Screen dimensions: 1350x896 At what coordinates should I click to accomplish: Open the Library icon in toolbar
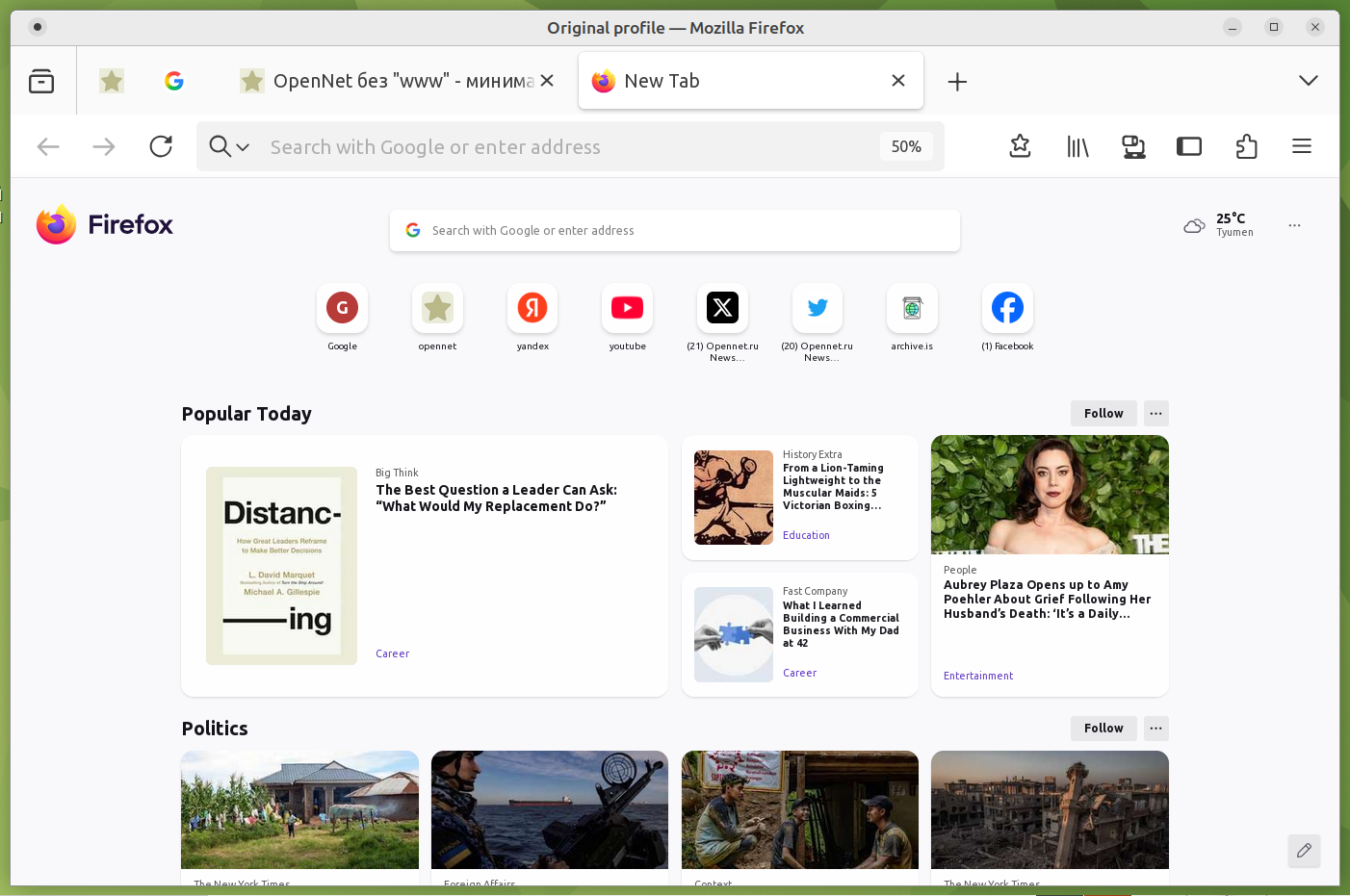[1077, 146]
